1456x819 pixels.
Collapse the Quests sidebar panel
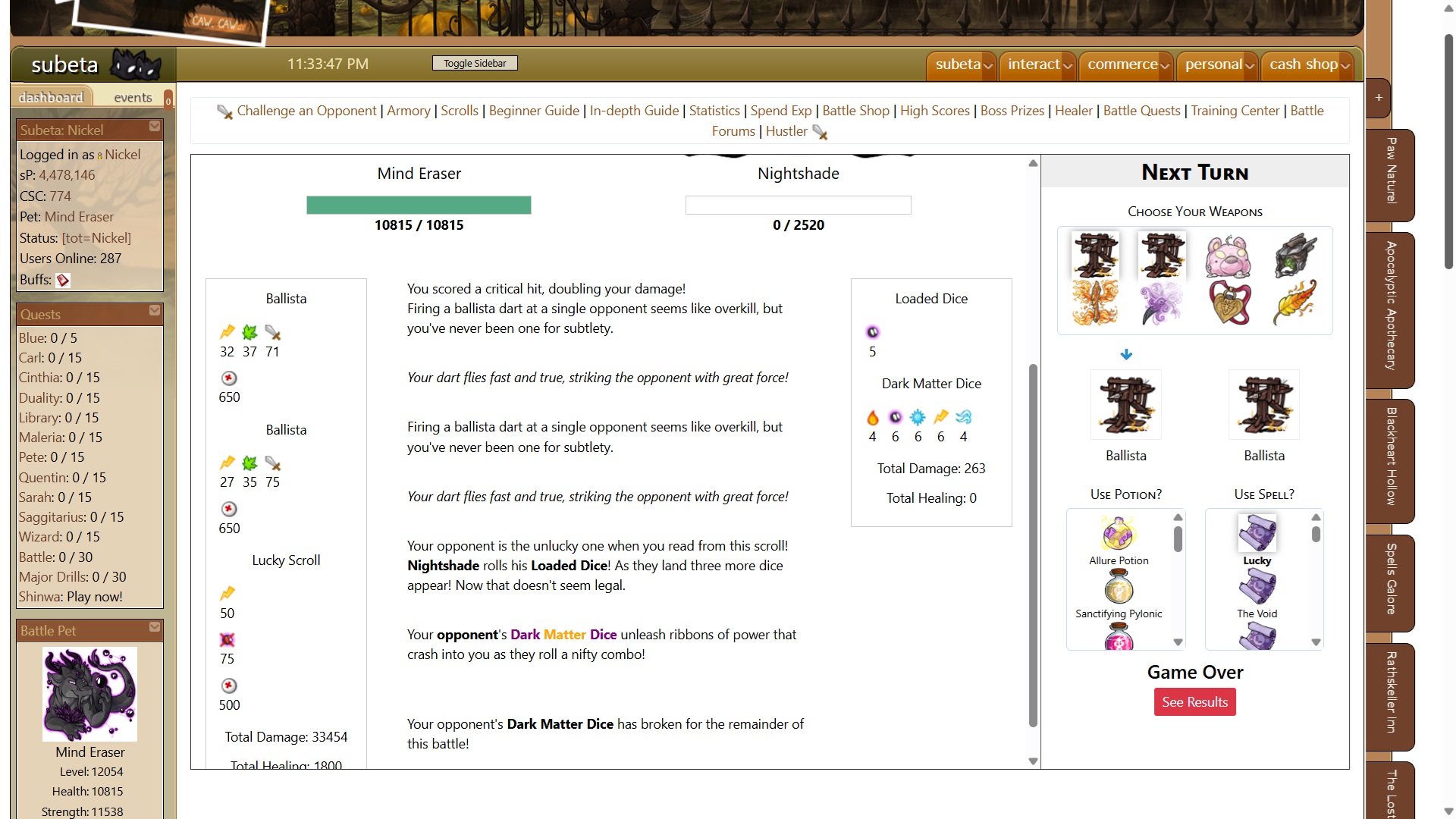pyautogui.click(x=155, y=311)
